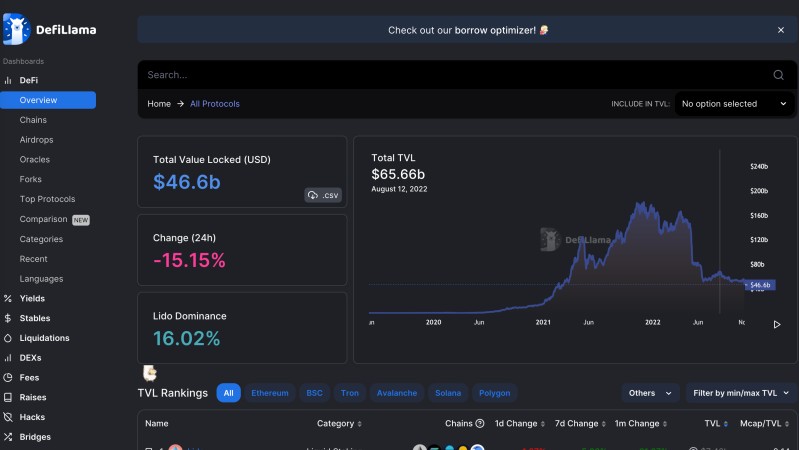Expand Filter by min/max TVL

741,393
